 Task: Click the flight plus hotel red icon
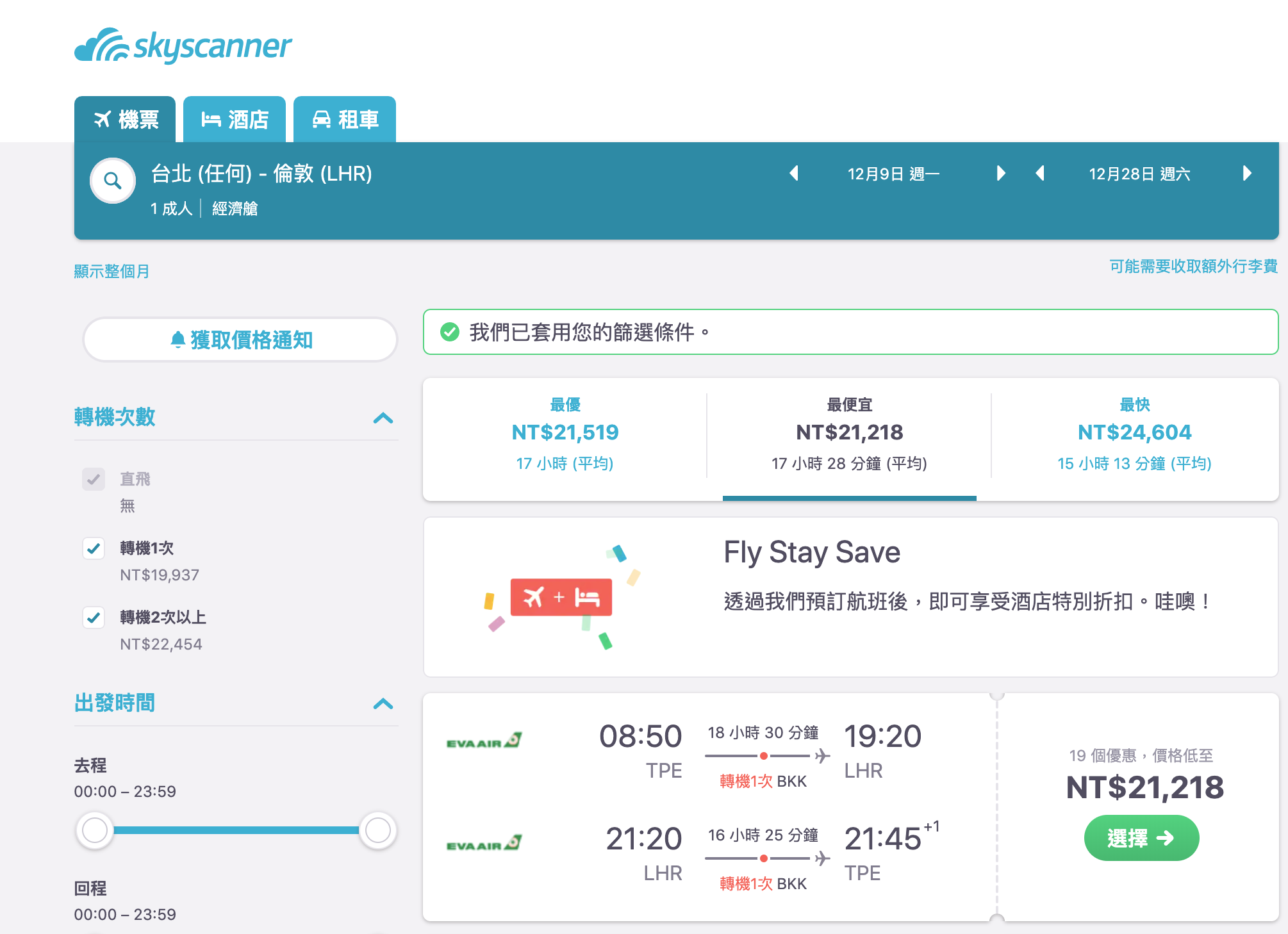[x=561, y=597]
